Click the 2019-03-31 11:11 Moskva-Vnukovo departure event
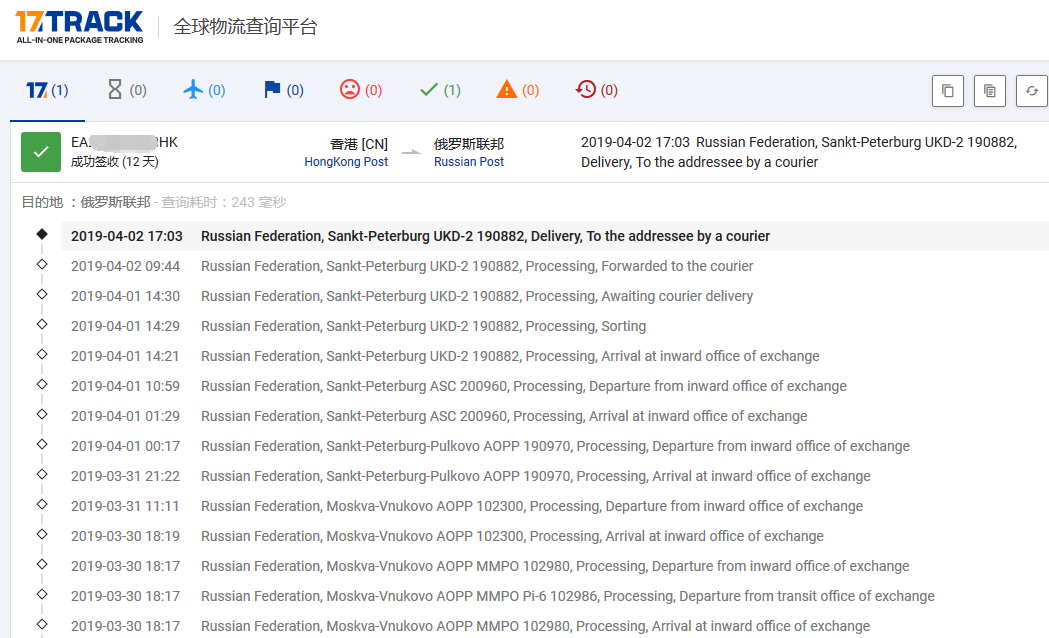 tap(531, 507)
